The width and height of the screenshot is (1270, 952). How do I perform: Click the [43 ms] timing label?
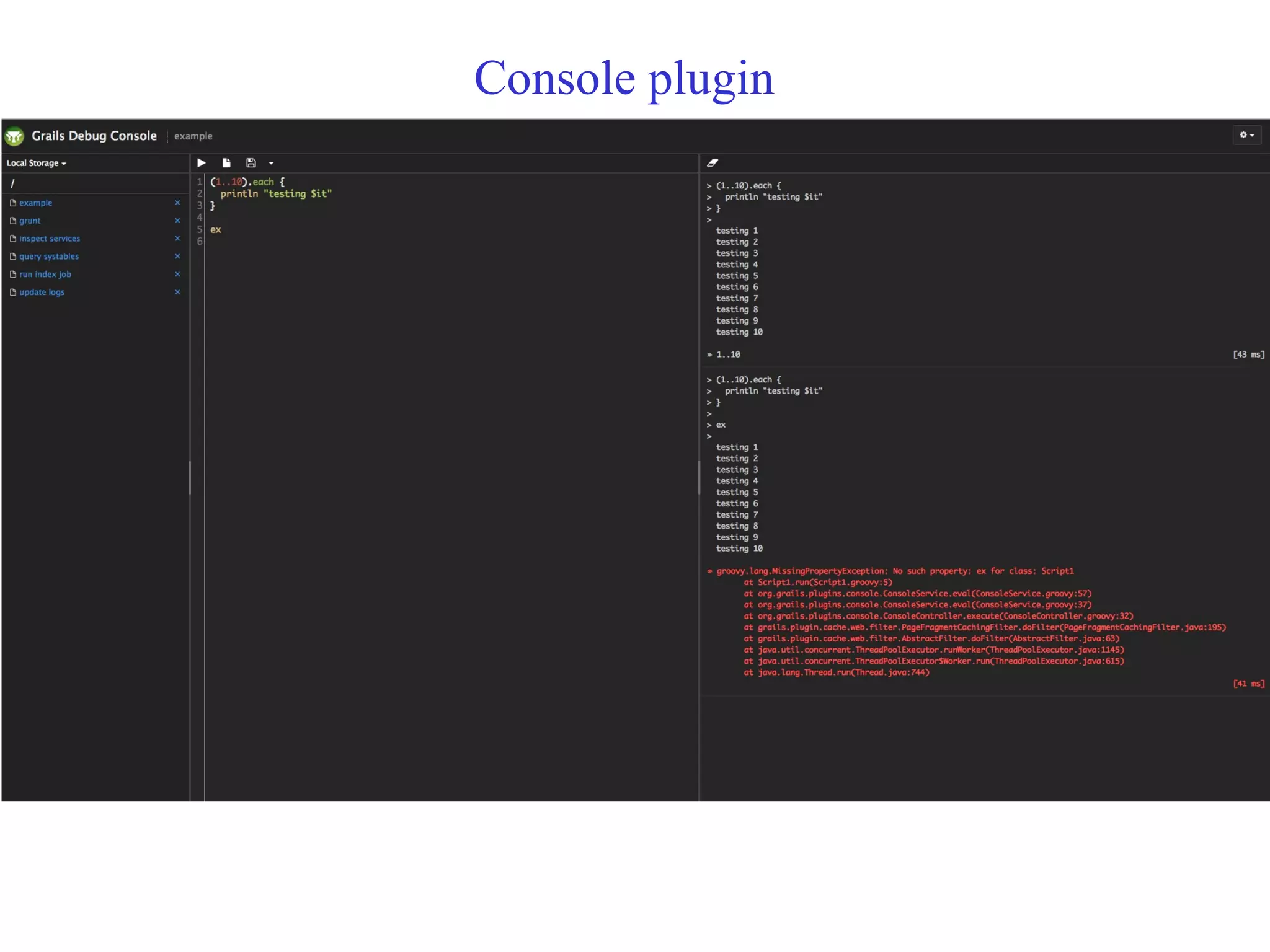(1248, 355)
